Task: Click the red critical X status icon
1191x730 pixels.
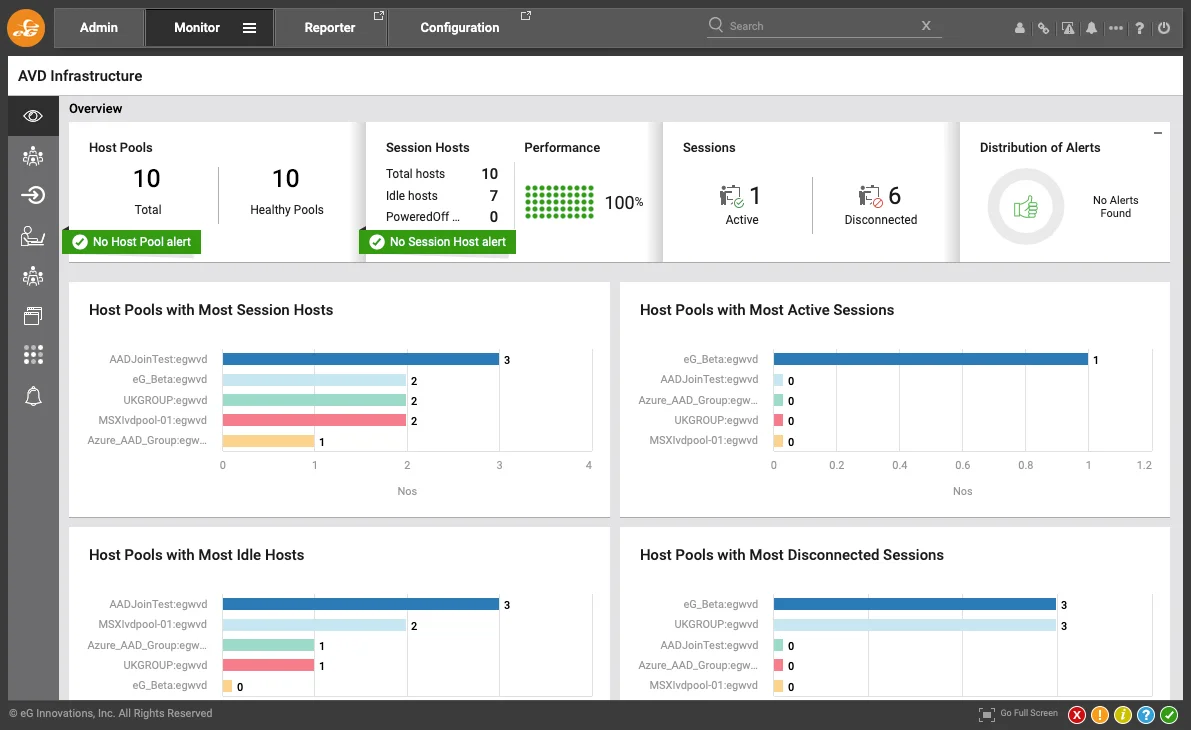Action: coord(1076,715)
